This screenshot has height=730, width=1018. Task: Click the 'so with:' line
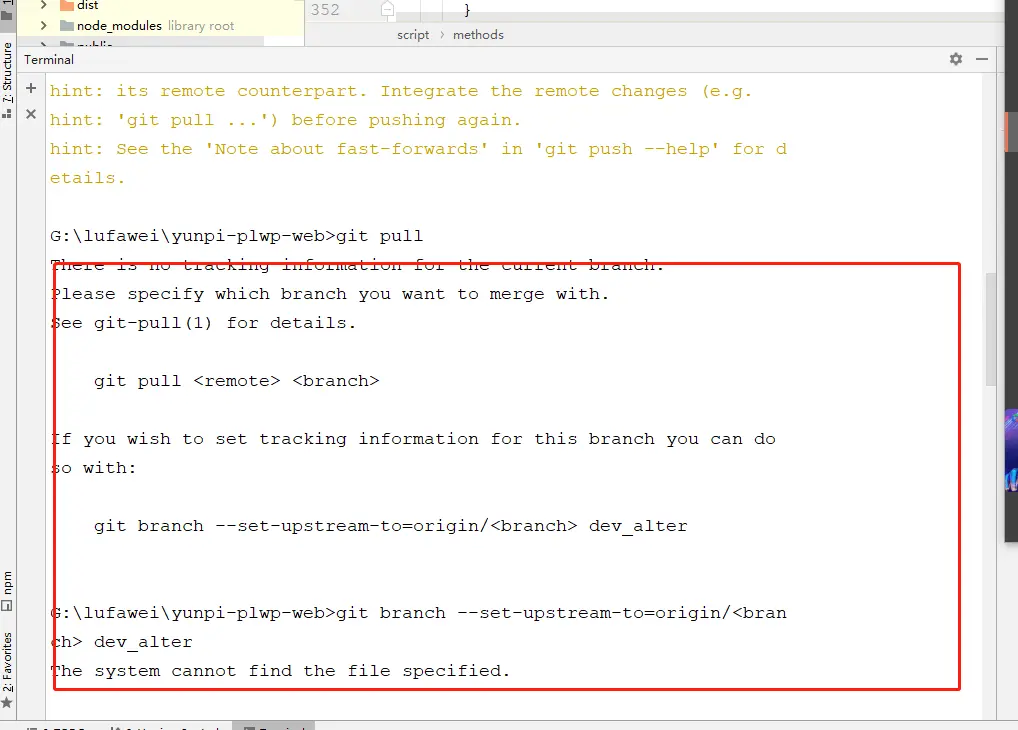(93, 468)
